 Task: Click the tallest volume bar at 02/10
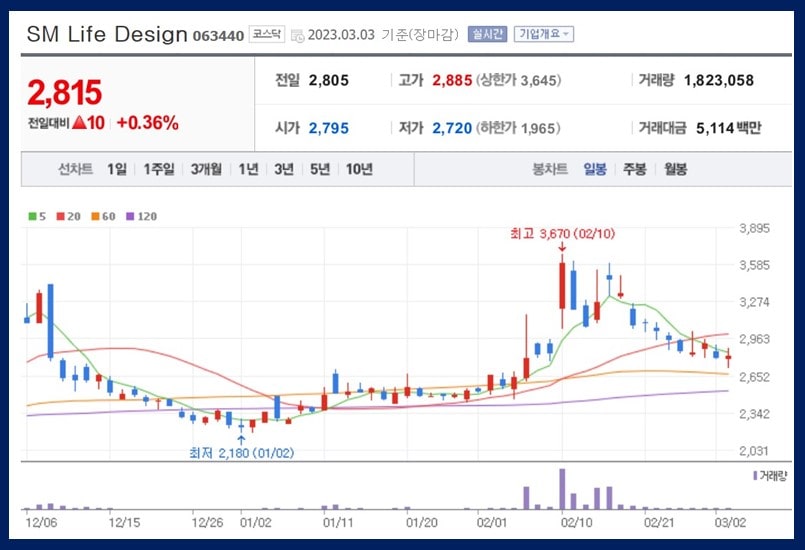(562, 488)
